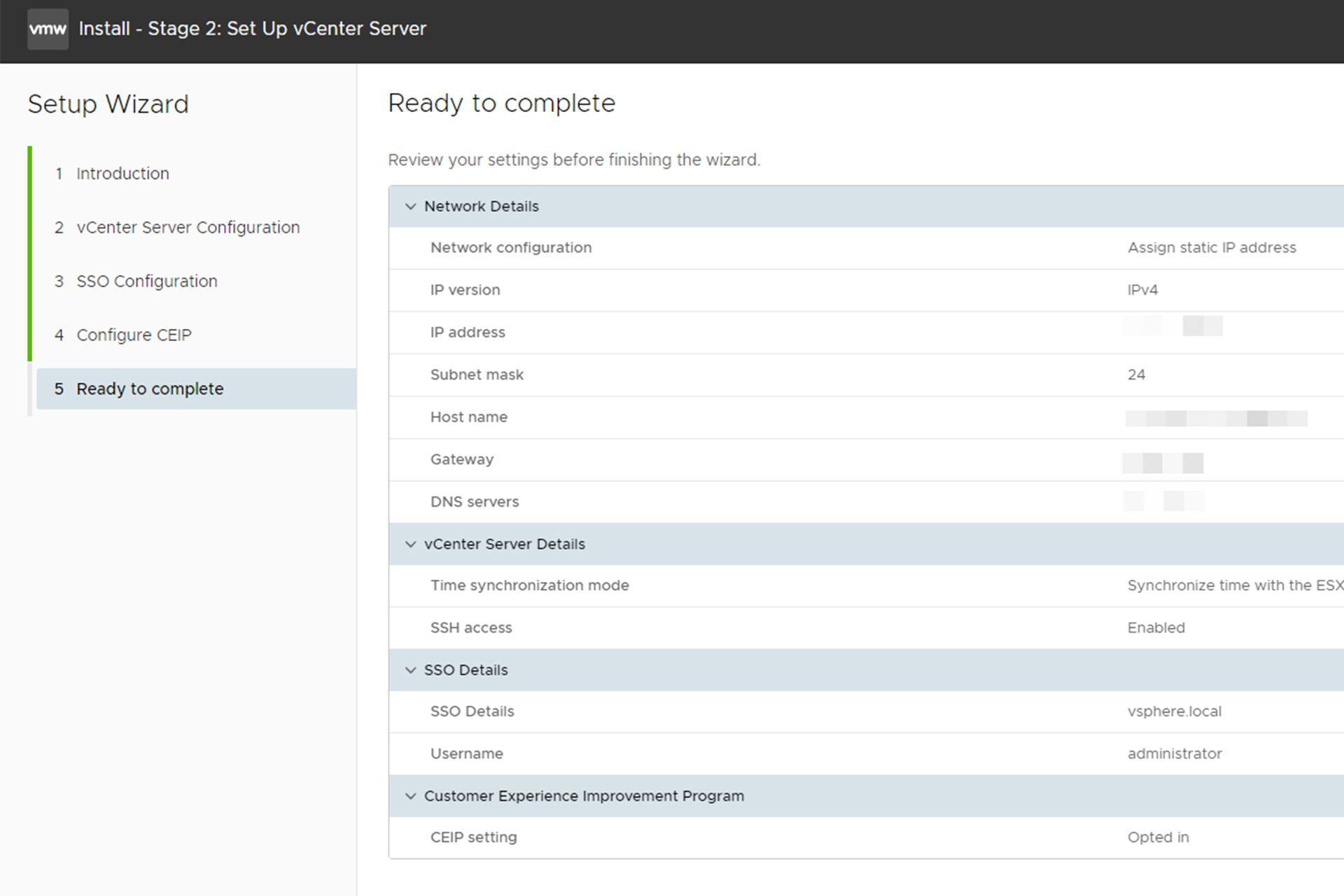Collapse the Customer Experience Improvement Program section

[x=410, y=796]
